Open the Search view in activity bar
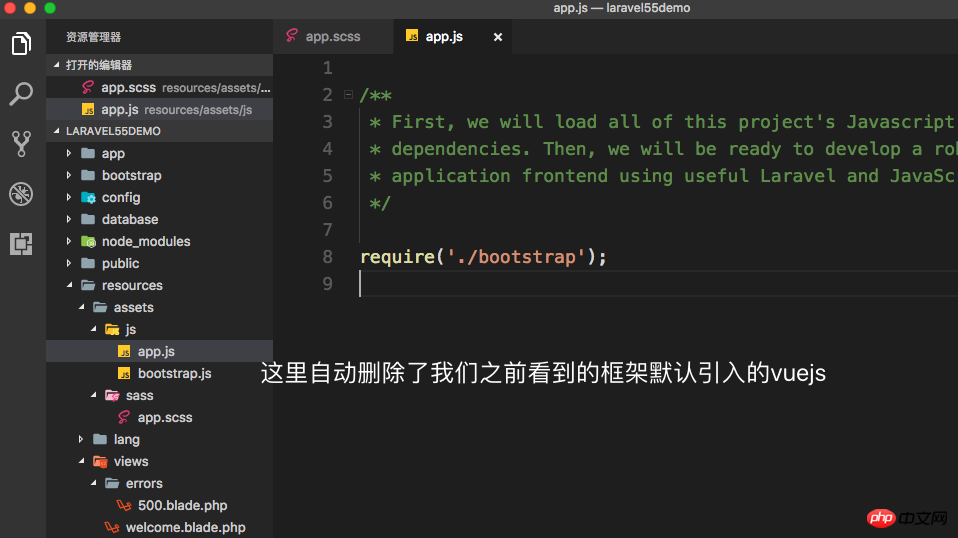Image resolution: width=958 pixels, height=538 pixels. [21, 94]
